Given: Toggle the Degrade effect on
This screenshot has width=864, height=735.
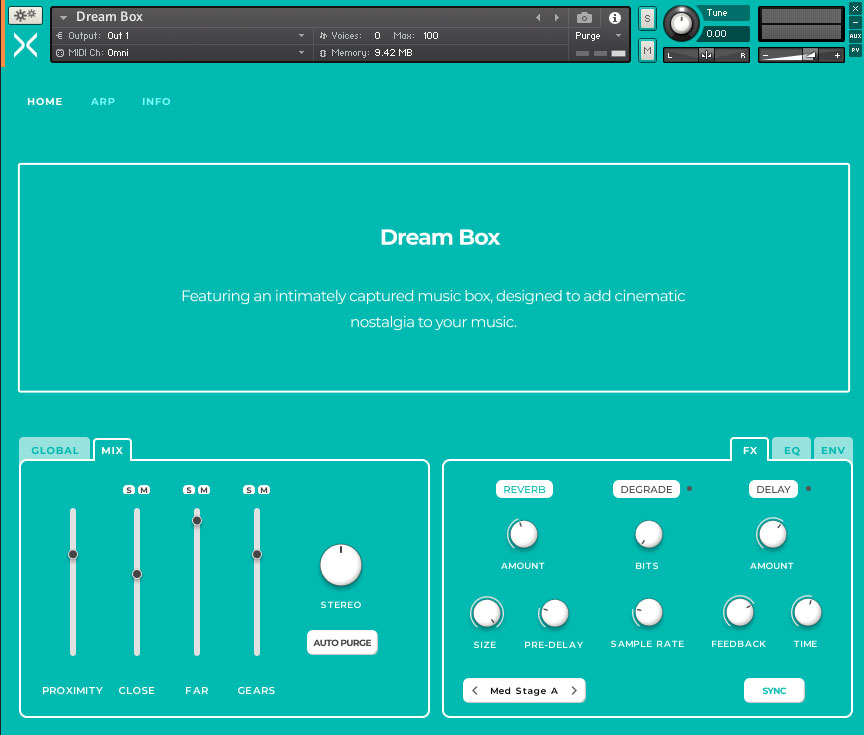Looking at the screenshot, I should point(645,490).
